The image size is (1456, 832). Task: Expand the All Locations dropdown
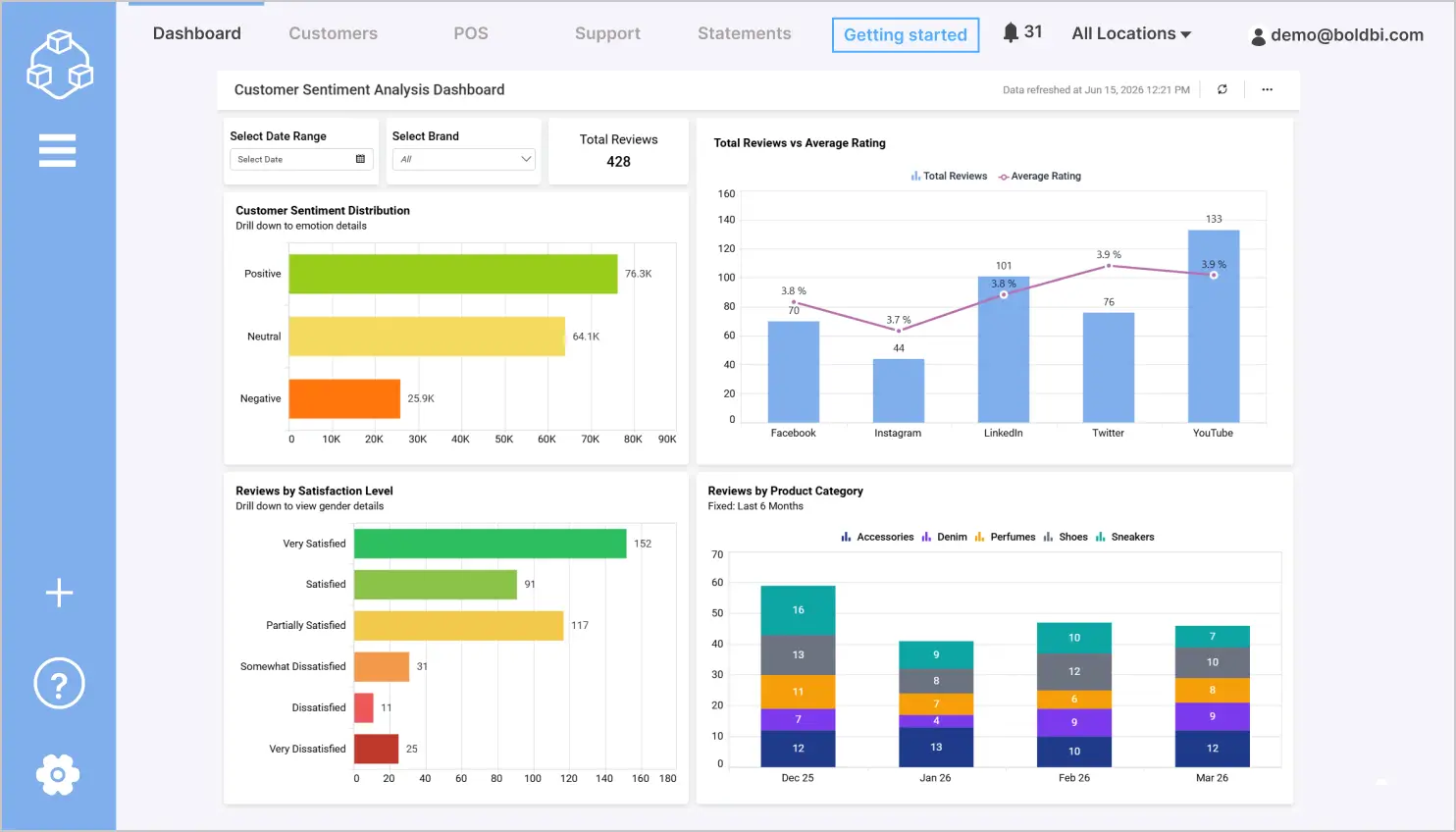tap(1131, 33)
